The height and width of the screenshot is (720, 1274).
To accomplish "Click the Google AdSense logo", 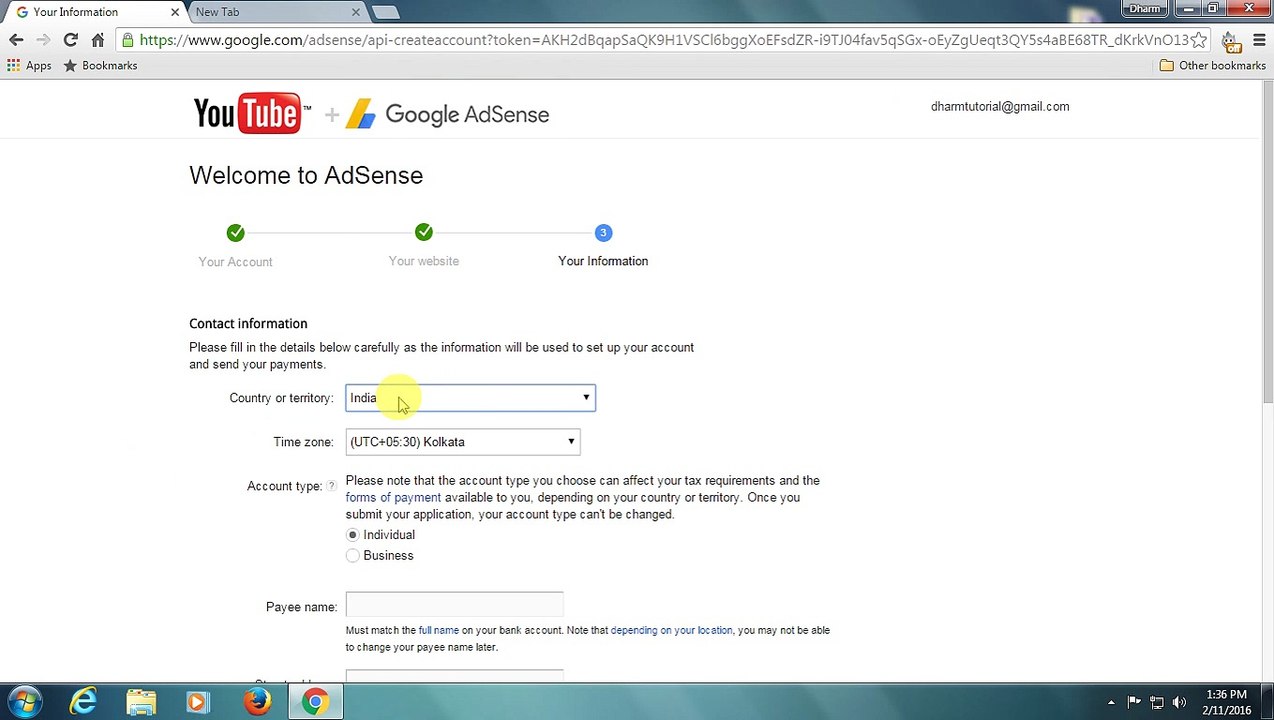I will 448,114.
